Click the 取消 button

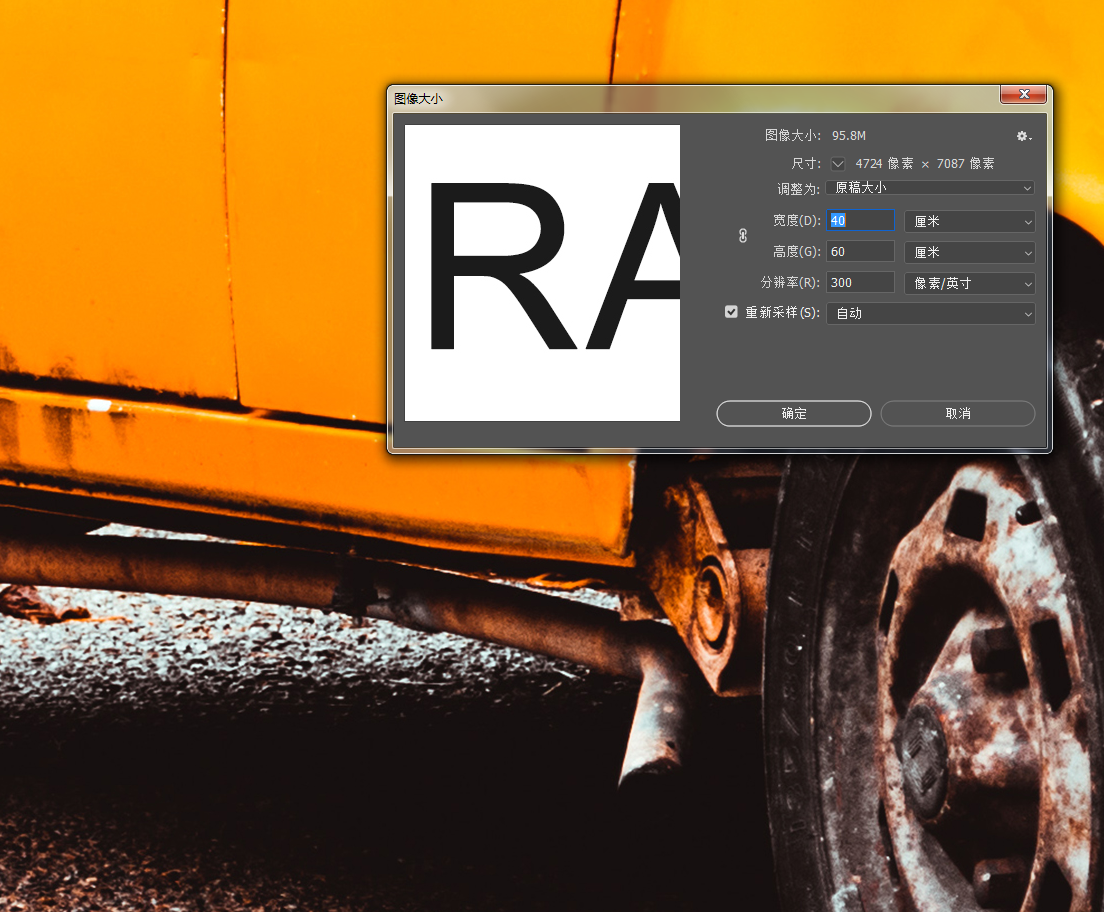[958, 413]
